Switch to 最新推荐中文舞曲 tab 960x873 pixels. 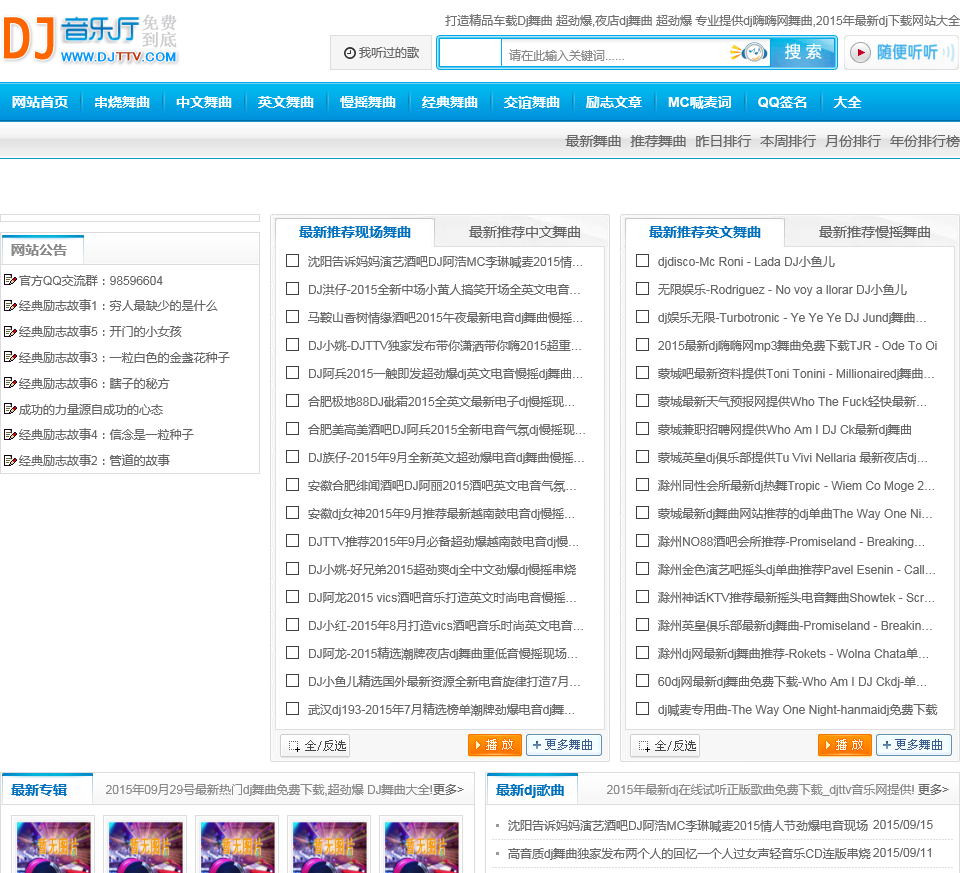point(525,232)
